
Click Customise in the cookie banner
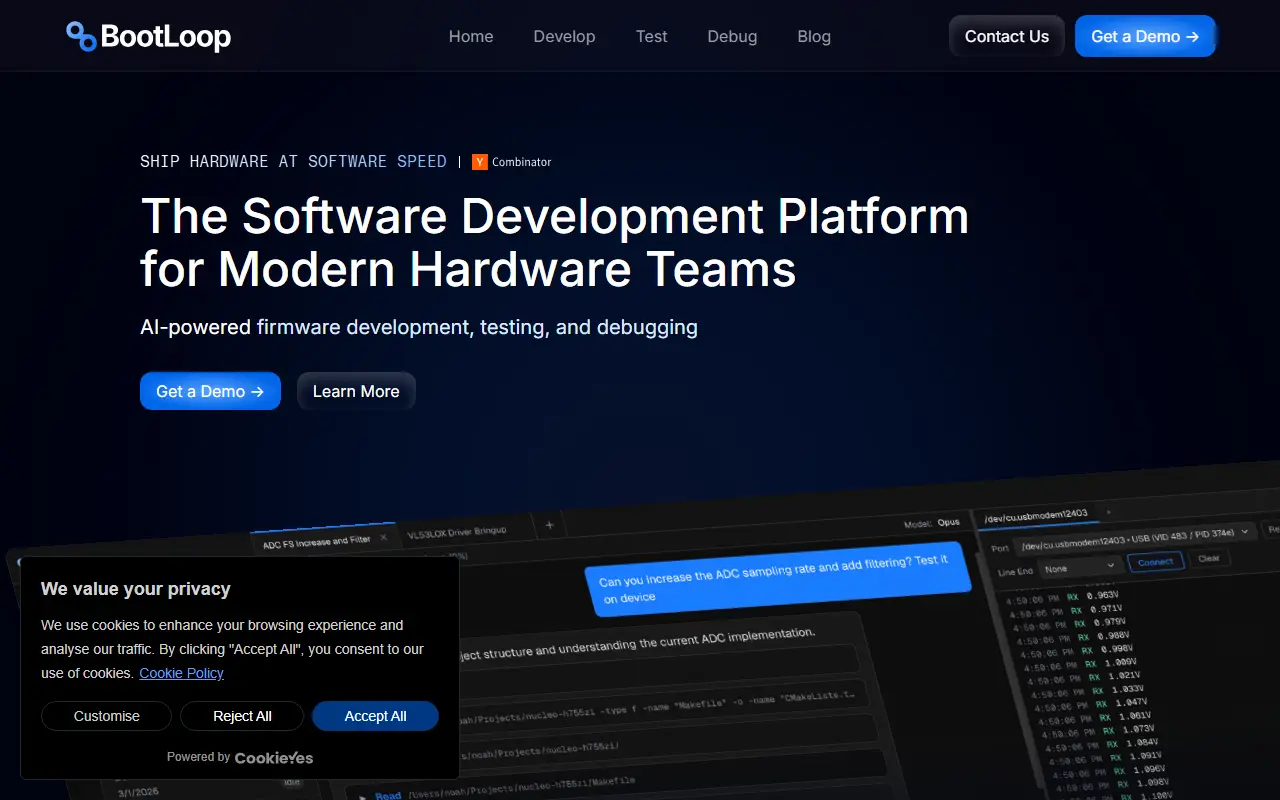pyautogui.click(x=106, y=716)
